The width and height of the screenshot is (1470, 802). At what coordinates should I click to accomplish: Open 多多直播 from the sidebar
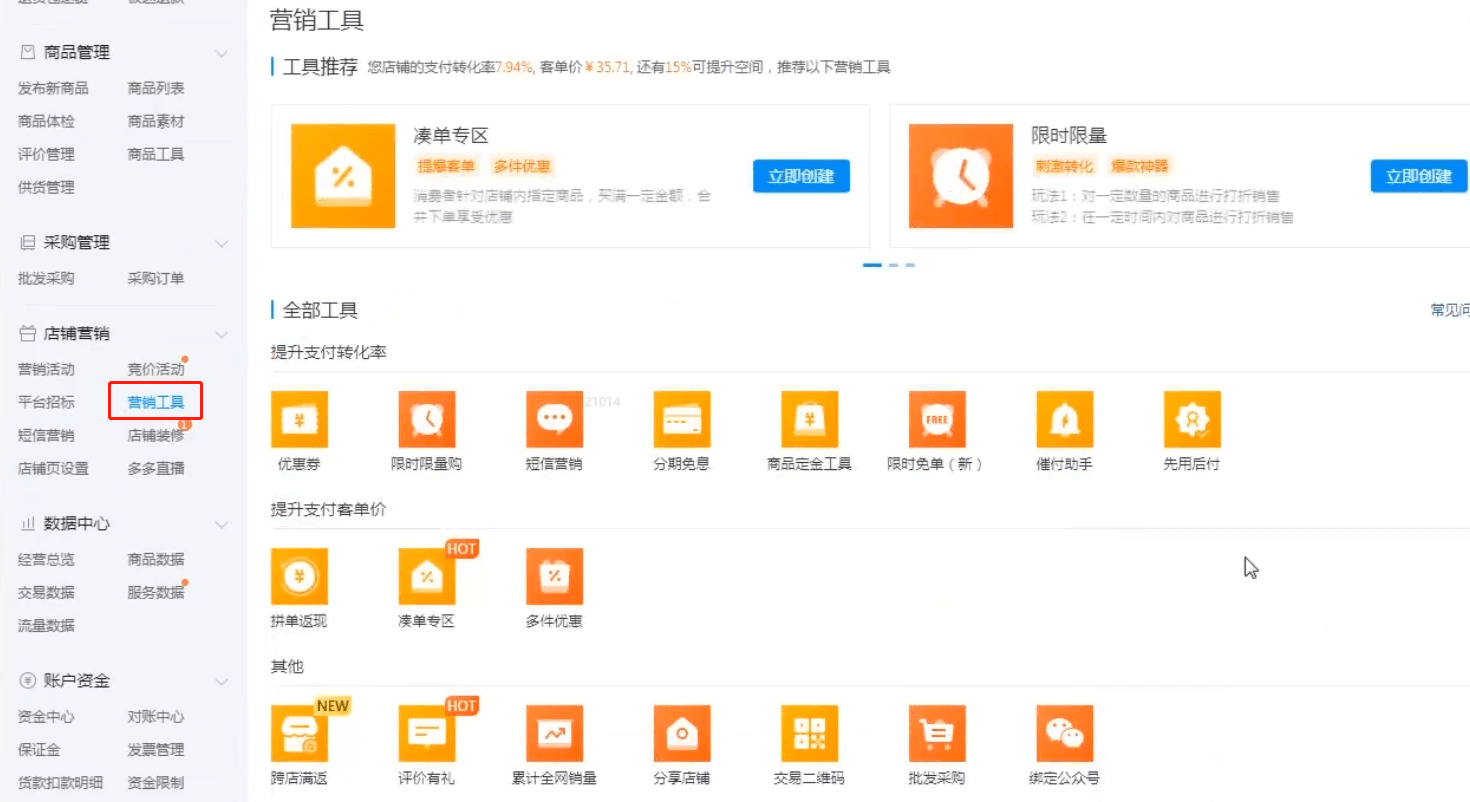coord(156,467)
